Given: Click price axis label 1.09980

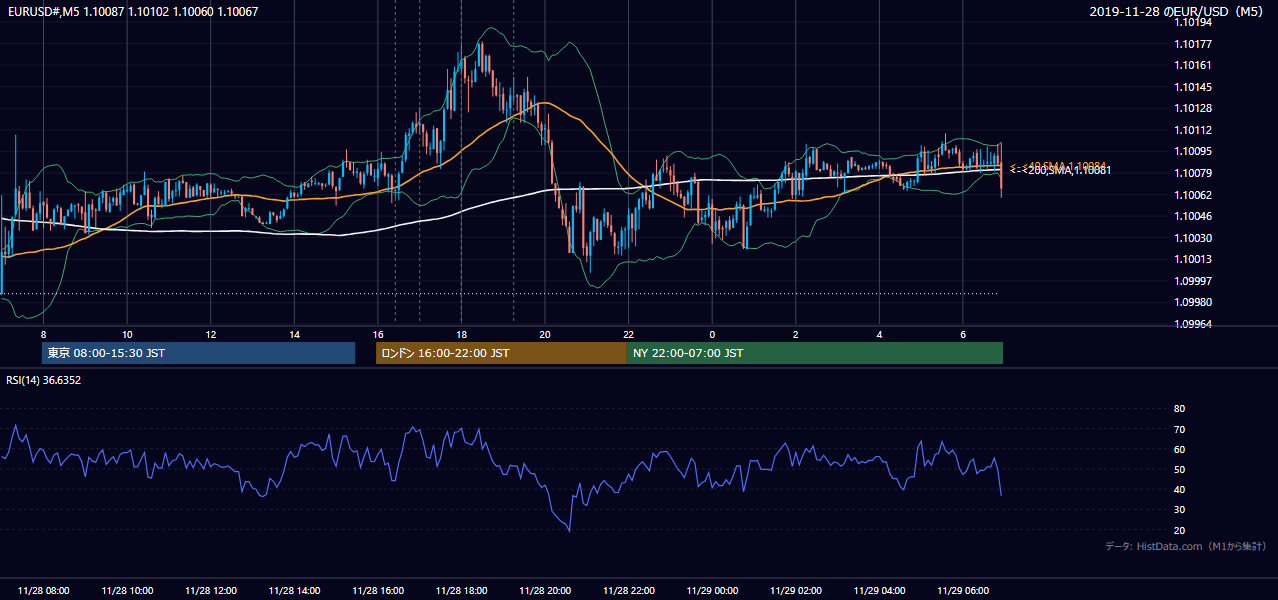Looking at the screenshot, I should [1192, 302].
